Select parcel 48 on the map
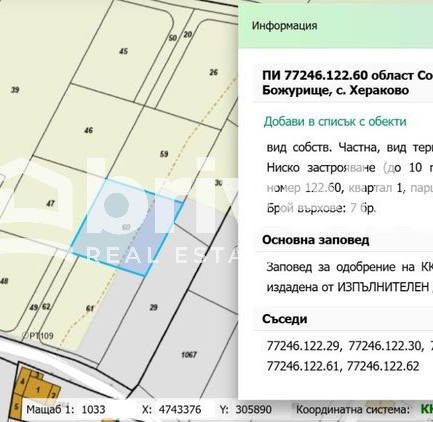The height and width of the screenshot is (422, 433). (x=4, y=282)
